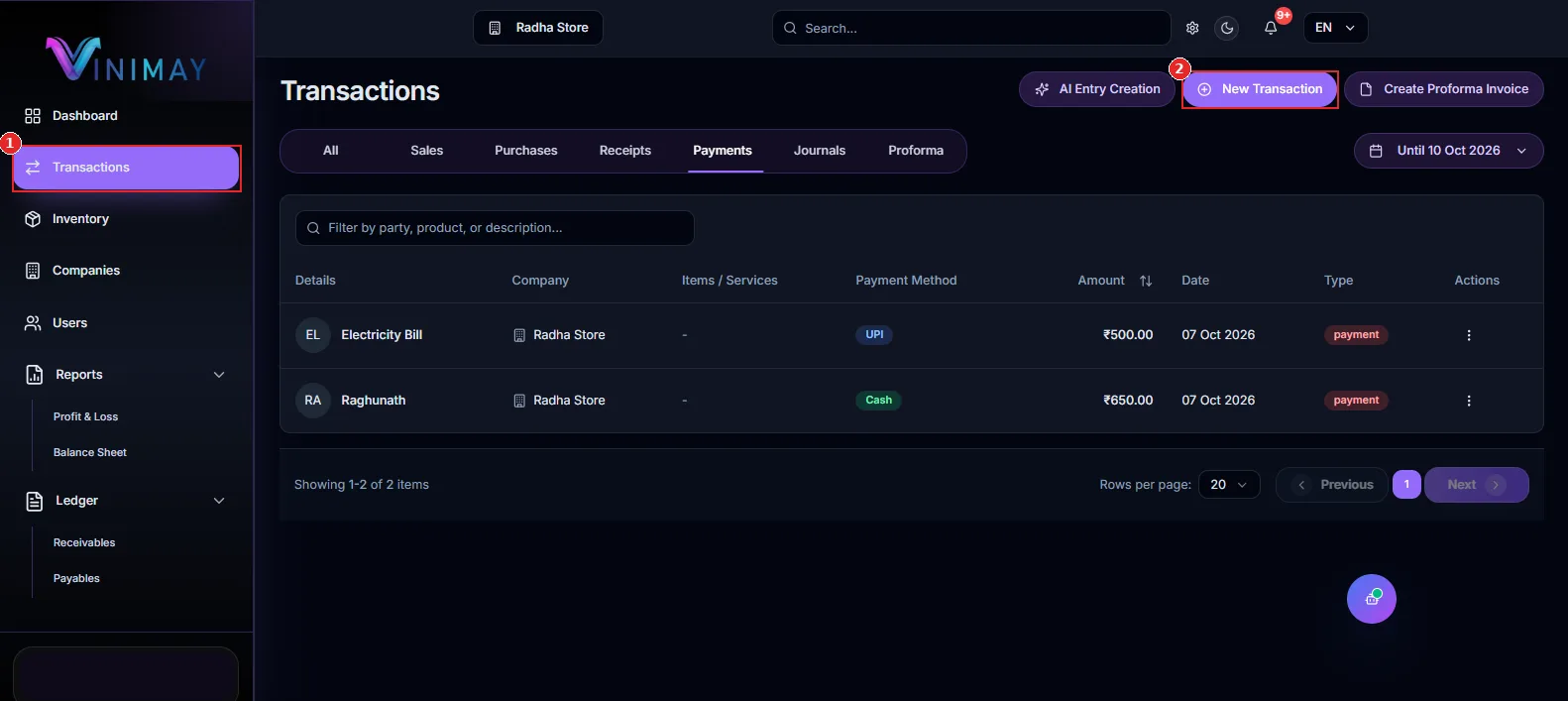Open the Profit & Loss report
Image resolution: width=1568 pixels, height=701 pixels.
pyautogui.click(x=85, y=417)
